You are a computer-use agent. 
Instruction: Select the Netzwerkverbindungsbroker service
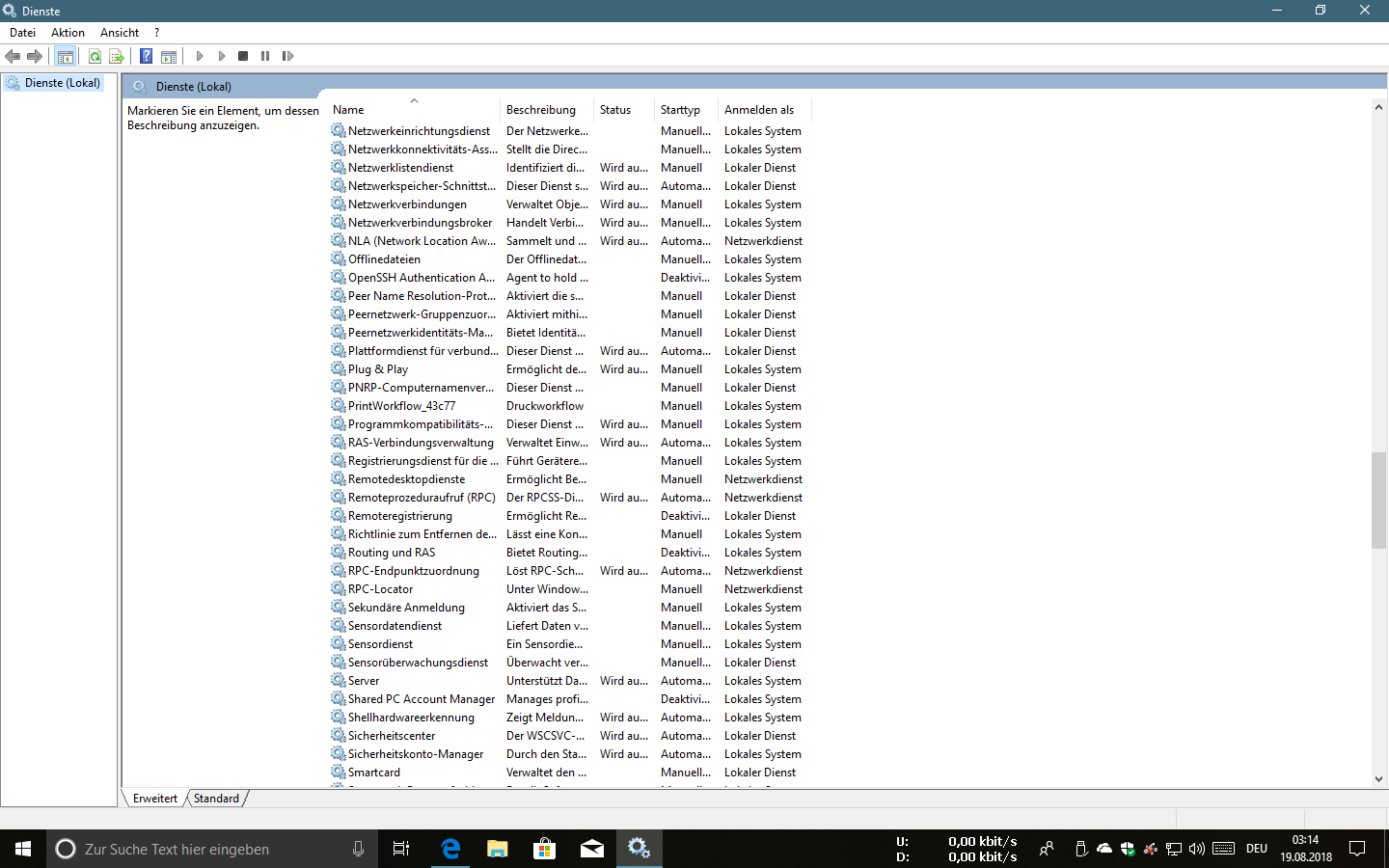[420, 223]
